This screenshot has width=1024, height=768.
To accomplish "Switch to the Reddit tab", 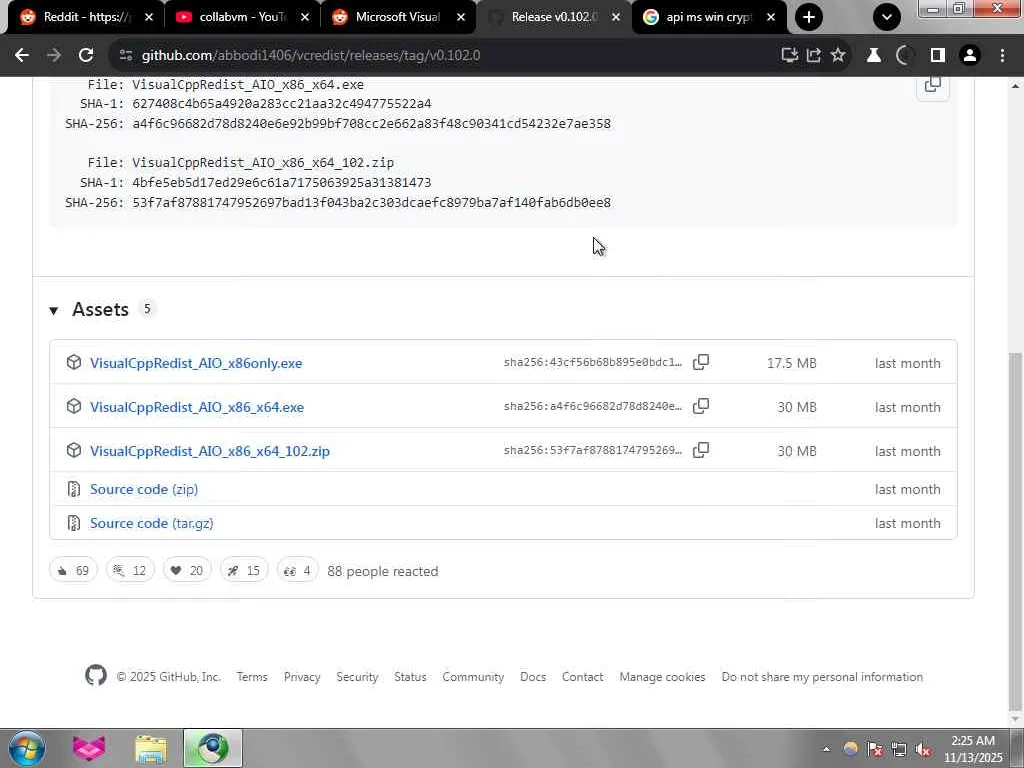I will [x=86, y=17].
